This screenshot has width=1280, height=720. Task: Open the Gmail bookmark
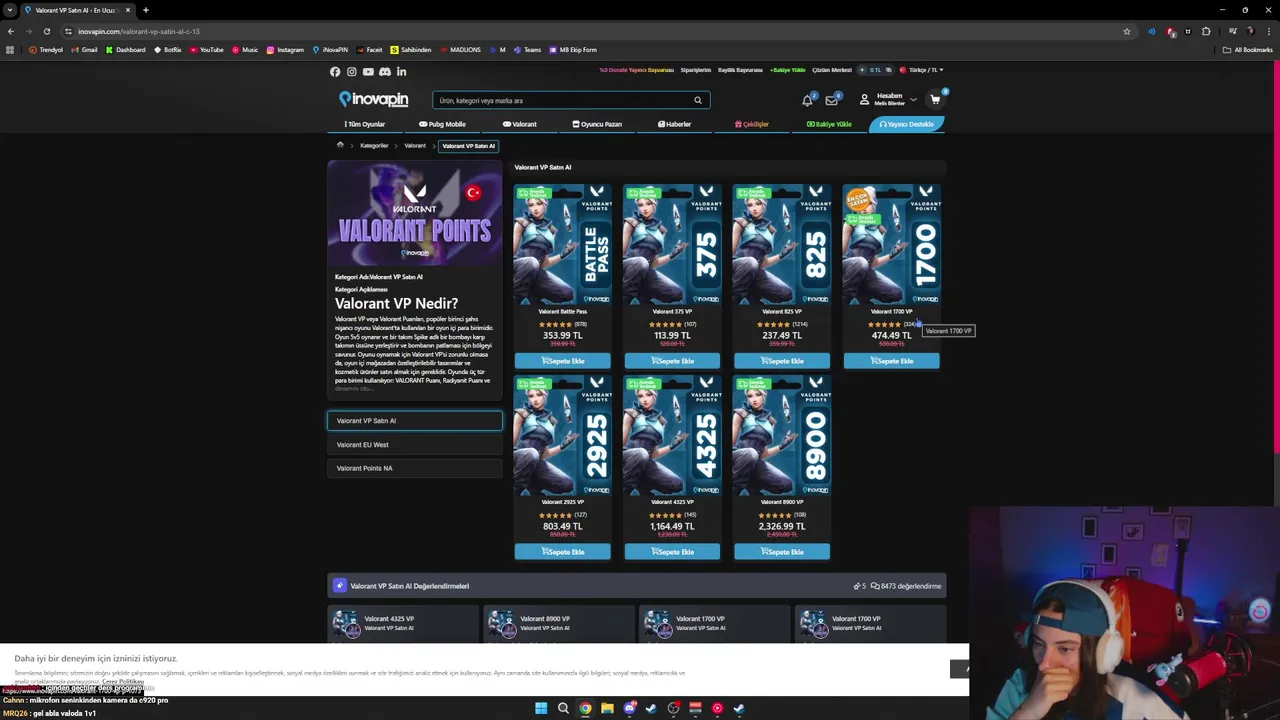tap(84, 50)
